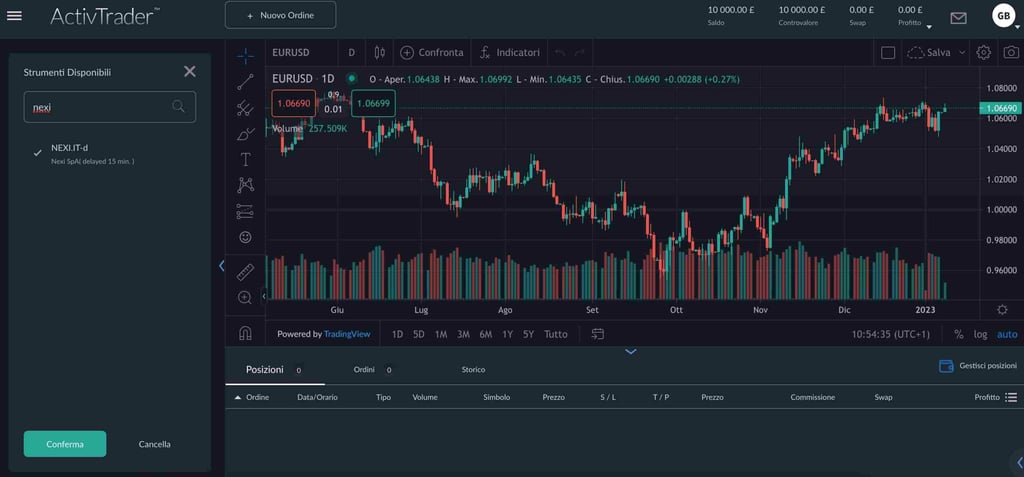
Task: Select the text annotation tool
Action: click(245, 159)
